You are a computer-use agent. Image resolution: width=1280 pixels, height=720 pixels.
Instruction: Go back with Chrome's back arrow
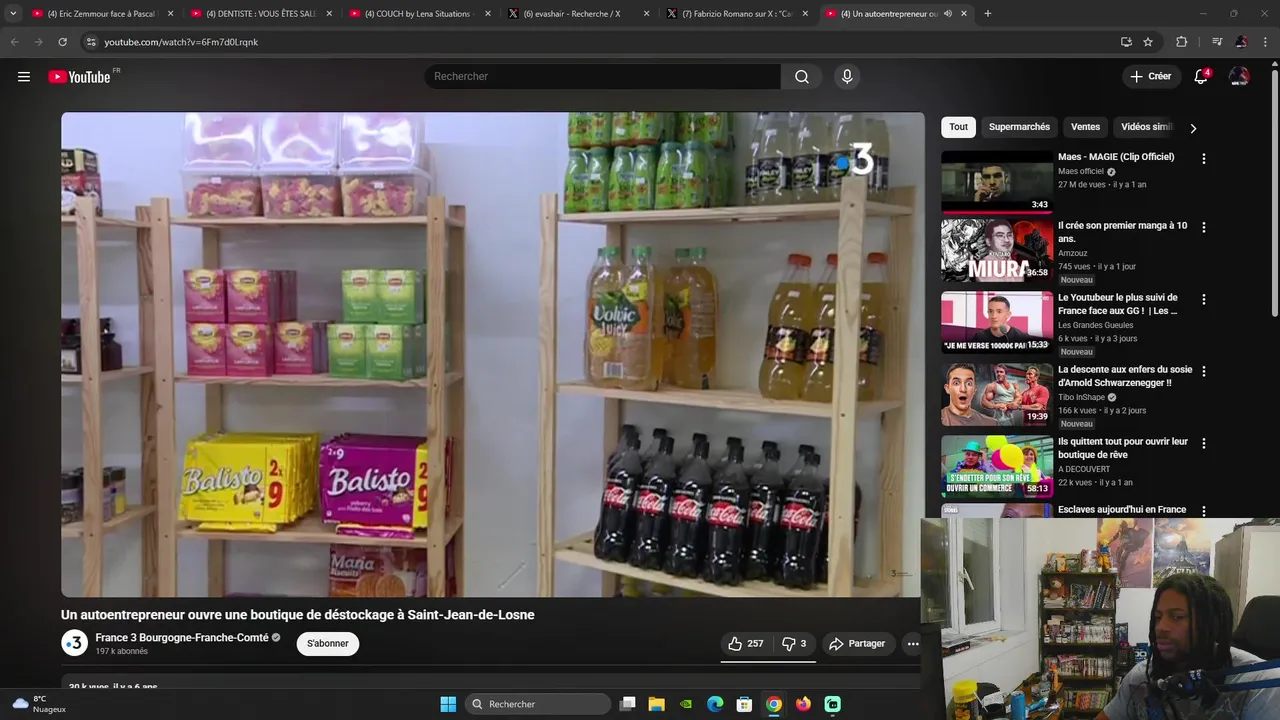click(x=14, y=42)
